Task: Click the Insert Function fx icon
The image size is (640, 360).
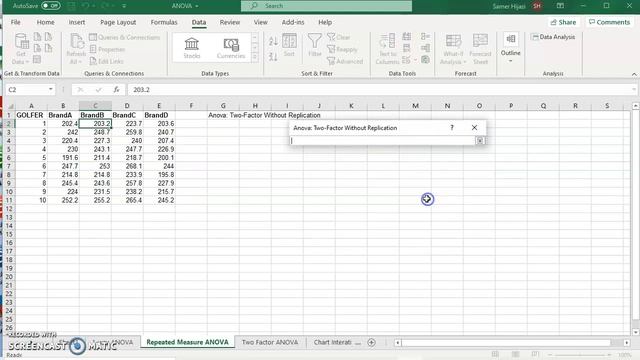Action: tap(116, 89)
